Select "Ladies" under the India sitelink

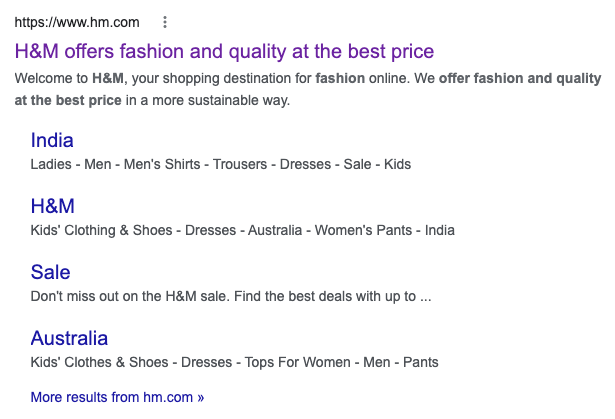coord(52,164)
